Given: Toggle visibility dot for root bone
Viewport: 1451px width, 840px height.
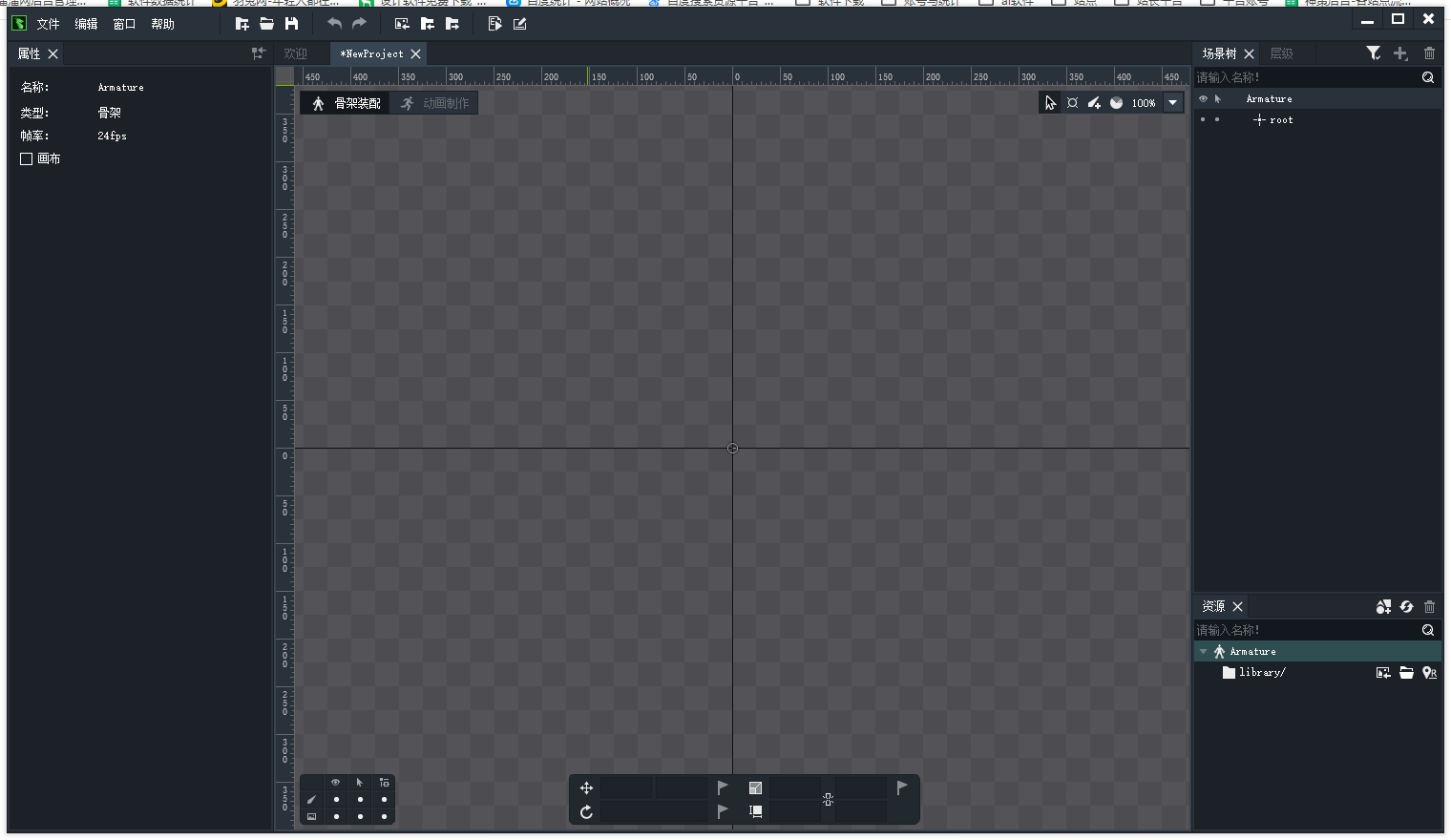Looking at the screenshot, I should (1203, 120).
